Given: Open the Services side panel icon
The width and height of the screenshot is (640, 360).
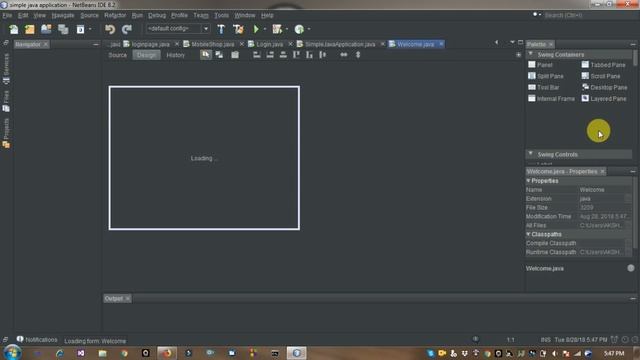Looking at the screenshot, I should 6,69.
